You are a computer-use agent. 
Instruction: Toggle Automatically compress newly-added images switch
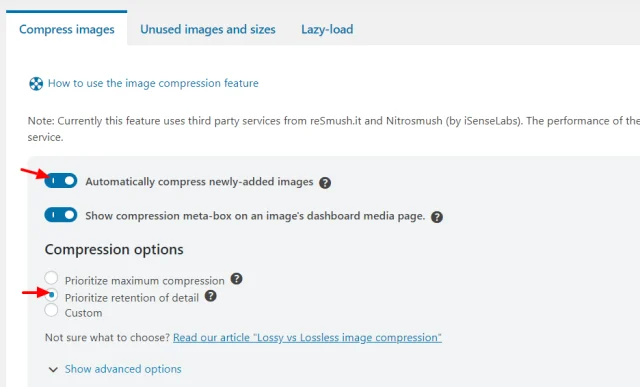(x=61, y=181)
